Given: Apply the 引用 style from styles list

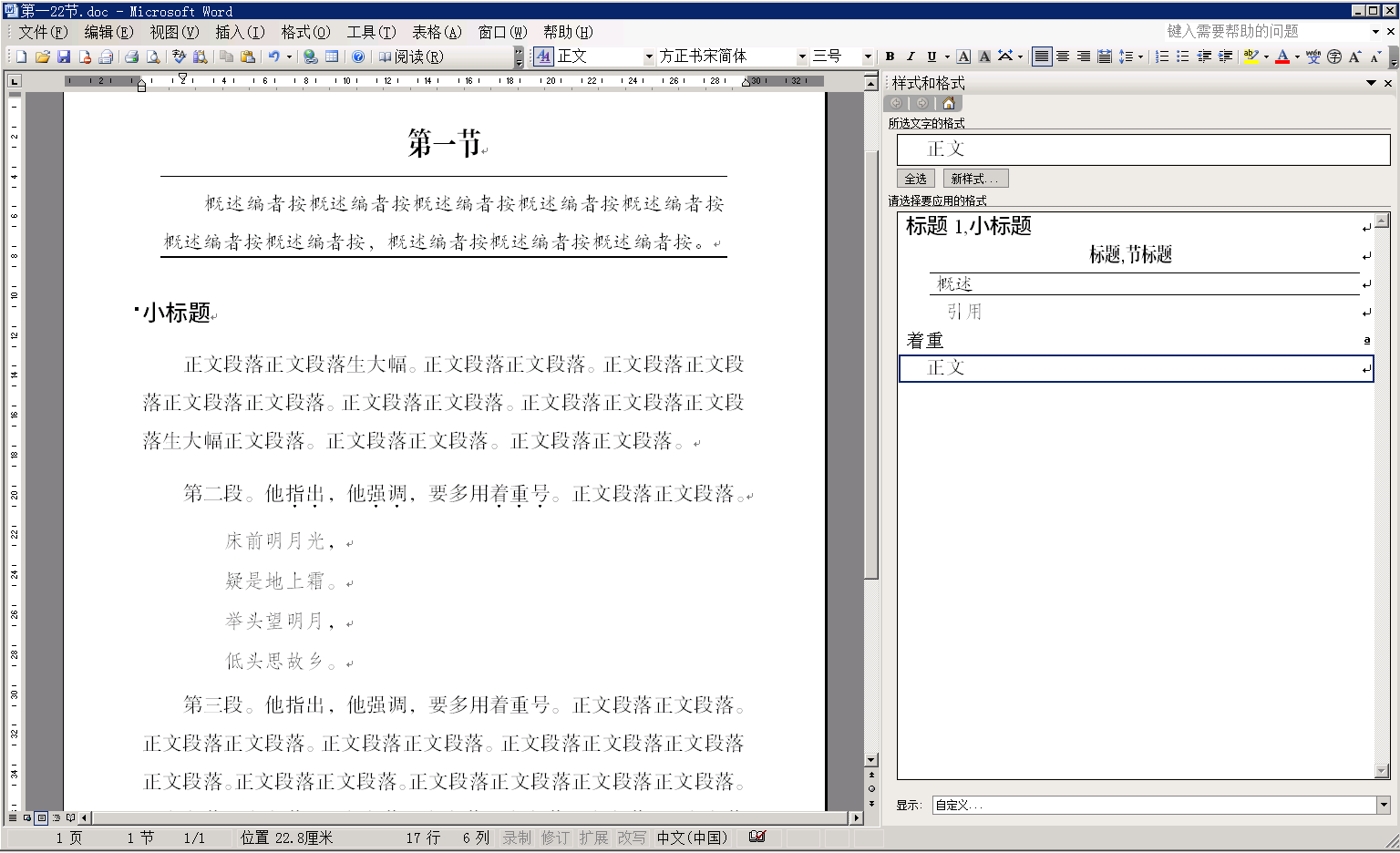Looking at the screenshot, I should coord(964,312).
